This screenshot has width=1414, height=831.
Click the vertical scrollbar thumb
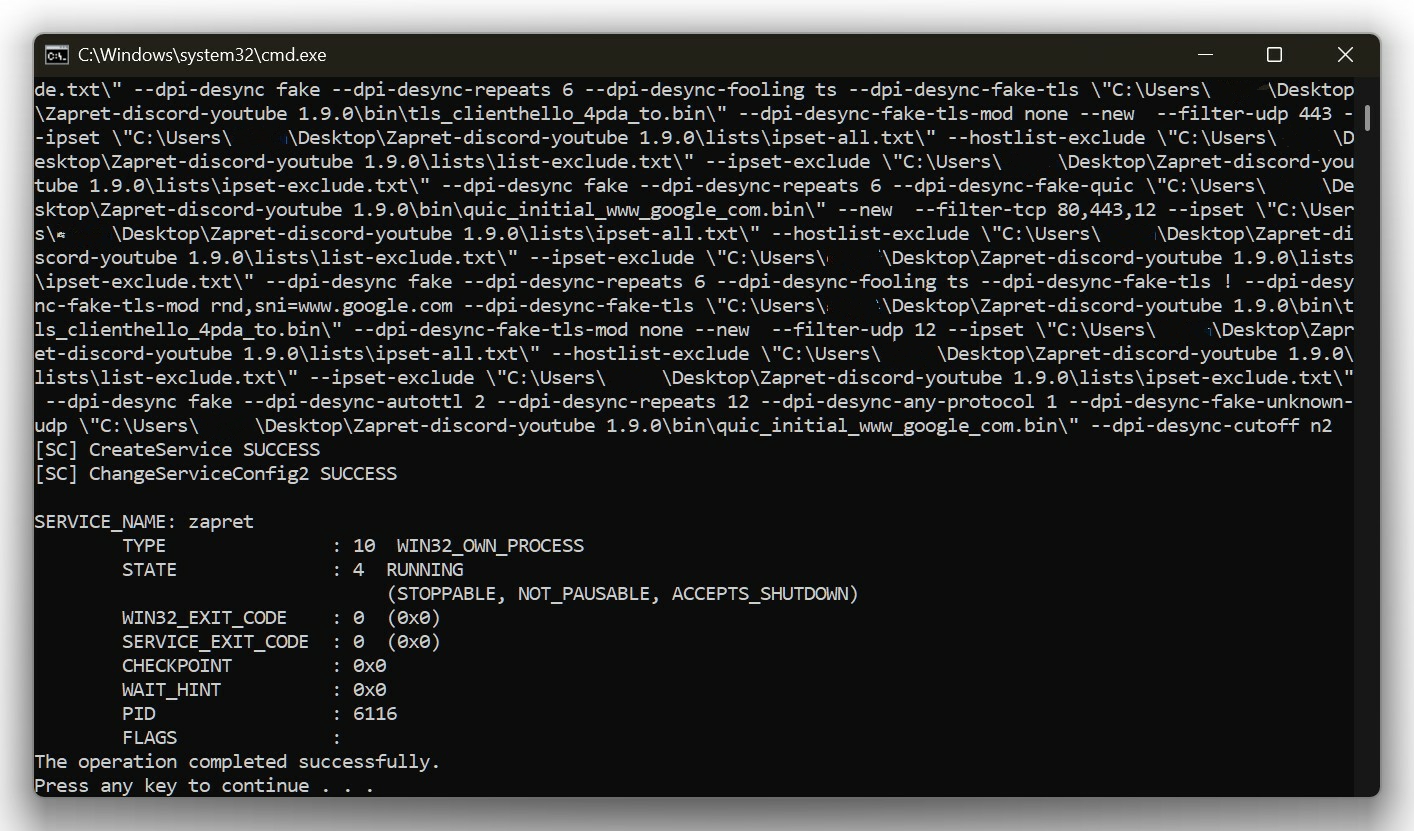pyautogui.click(x=1366, y=117)
